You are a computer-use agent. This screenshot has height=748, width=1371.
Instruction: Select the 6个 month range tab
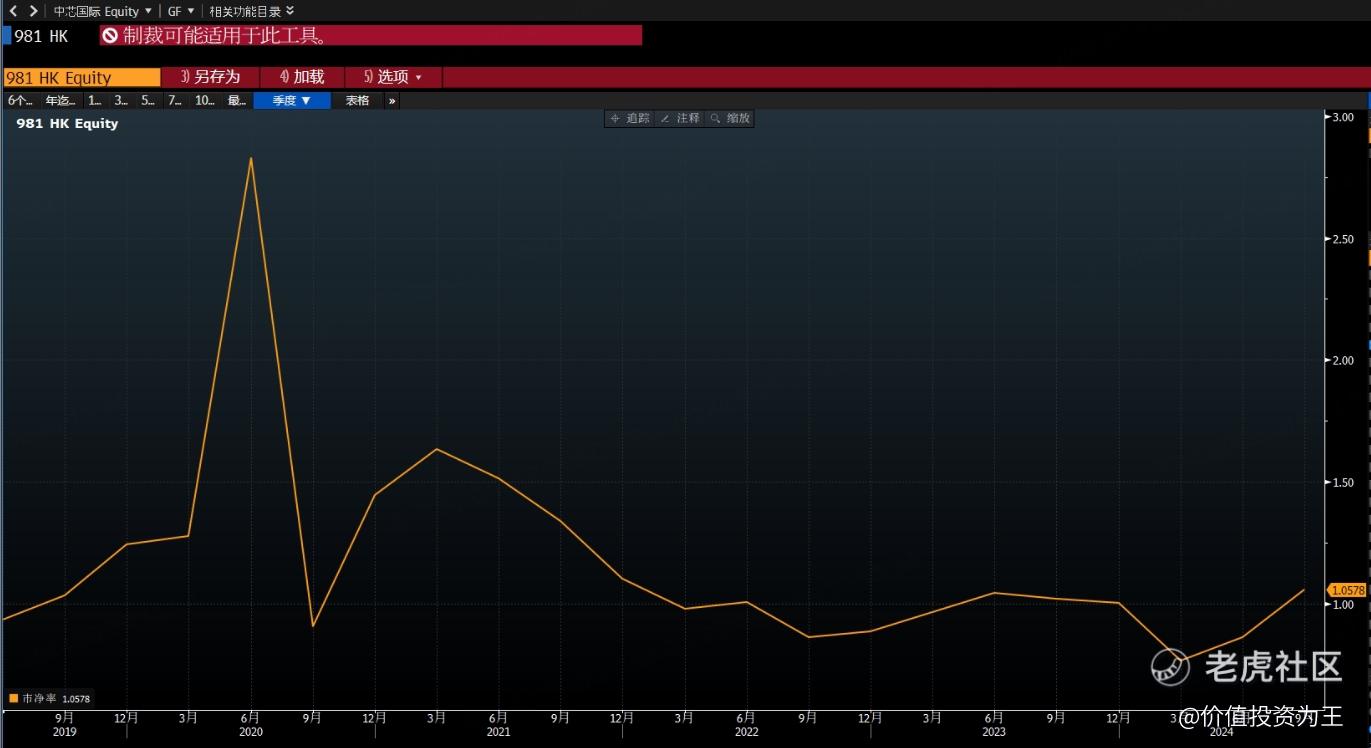pos(20,101)
